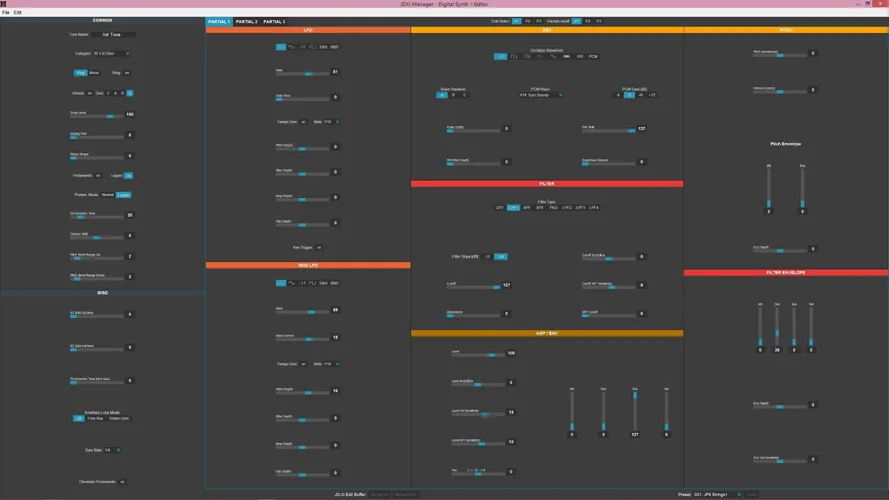The width and height of the screenshot is (889, 500).
Task: Toggle LFO Key Trigger on
Action: tap(319, 247)
